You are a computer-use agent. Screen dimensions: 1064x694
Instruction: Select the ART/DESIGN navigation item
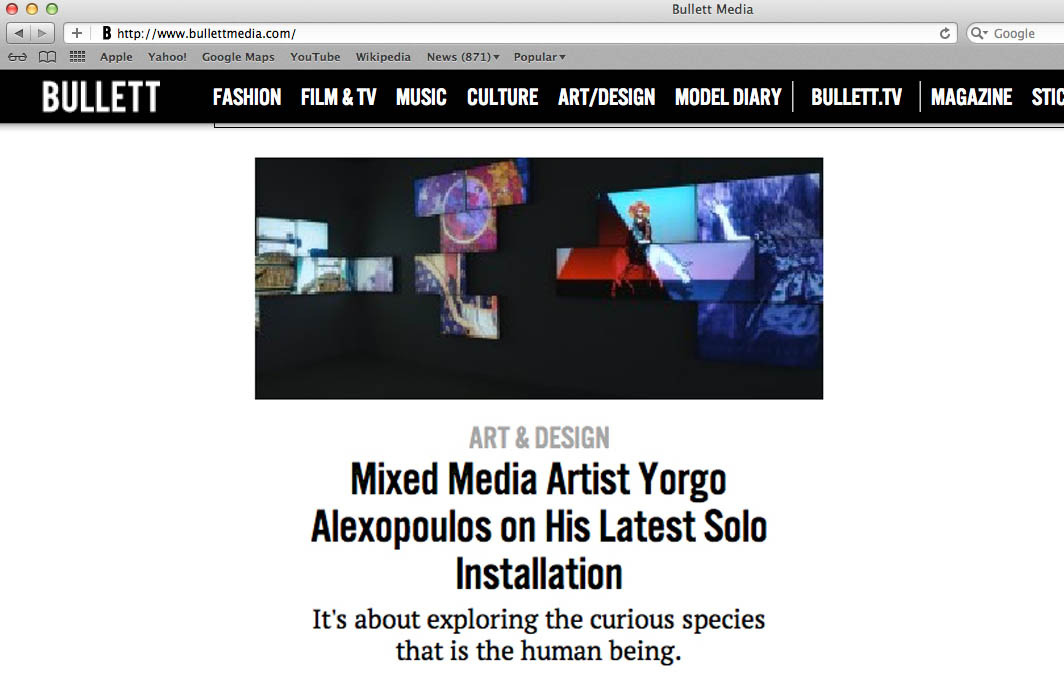point(607,97)
